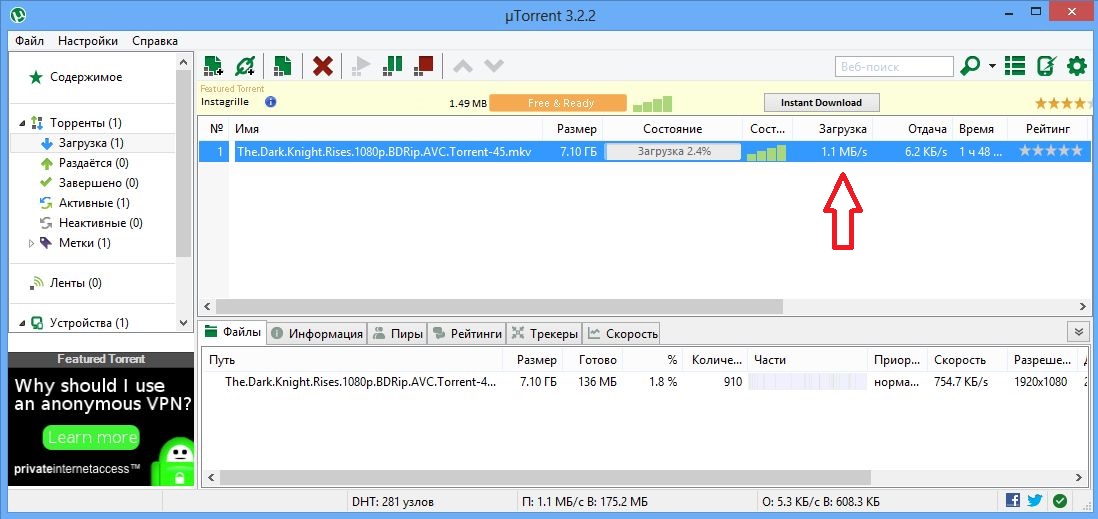Viewport: 1098px width, 519px height.
Task: Select The.Dark.Knight.Rises torrent row name
Action: pos(384,151)
